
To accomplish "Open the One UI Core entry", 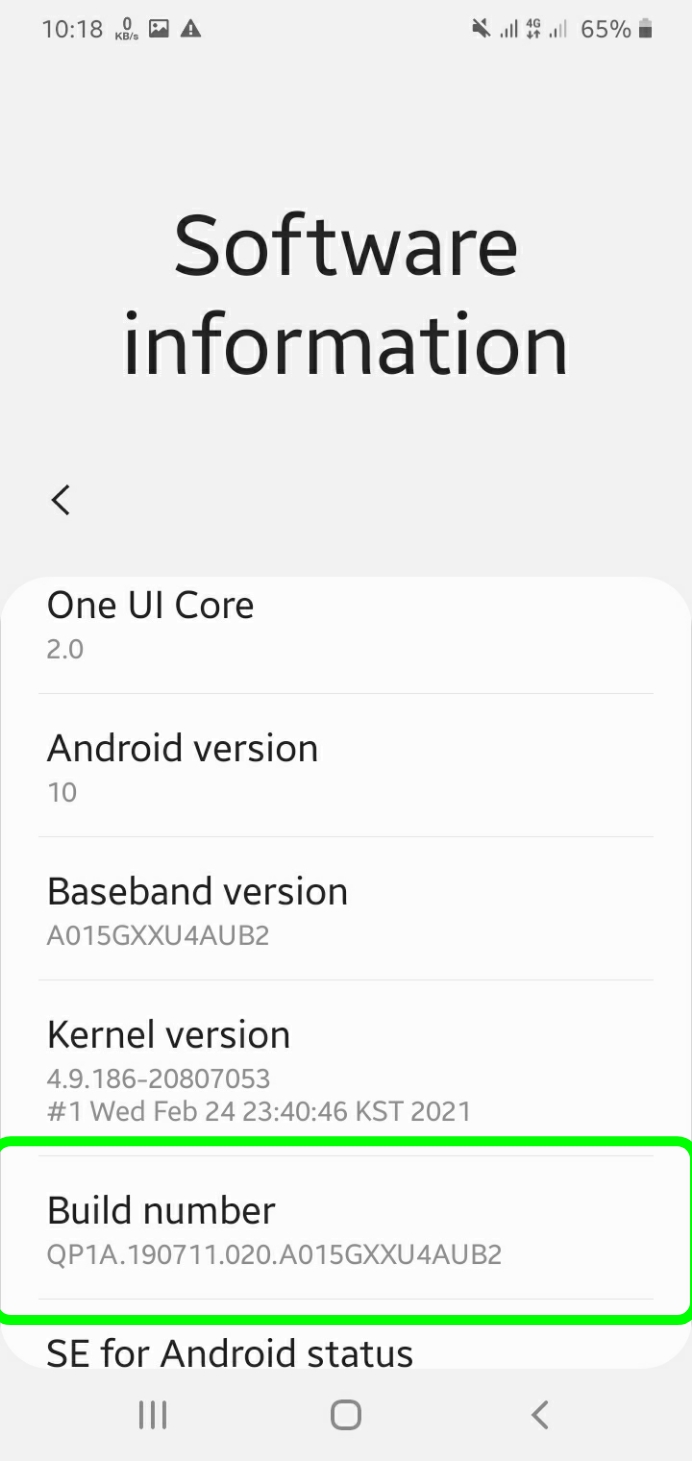I will [x=346, y=624].
